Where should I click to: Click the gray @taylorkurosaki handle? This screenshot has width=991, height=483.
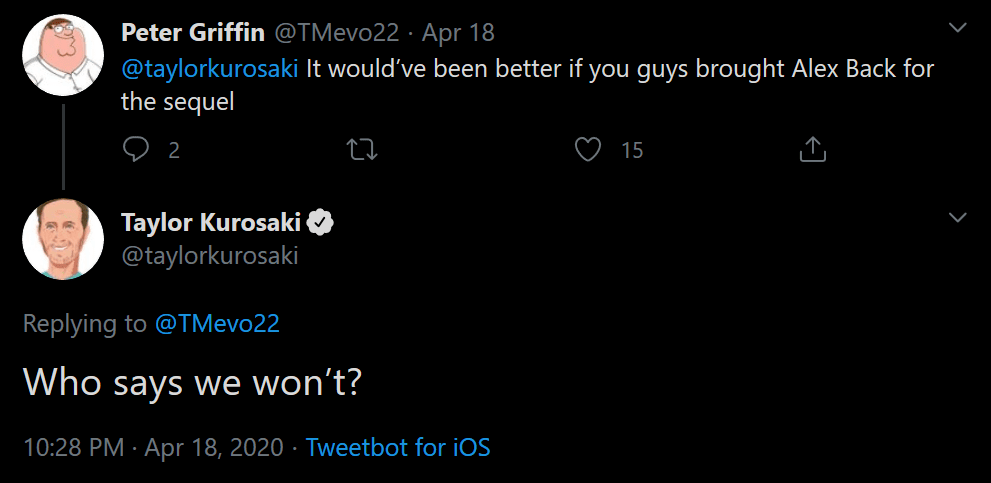209,255
